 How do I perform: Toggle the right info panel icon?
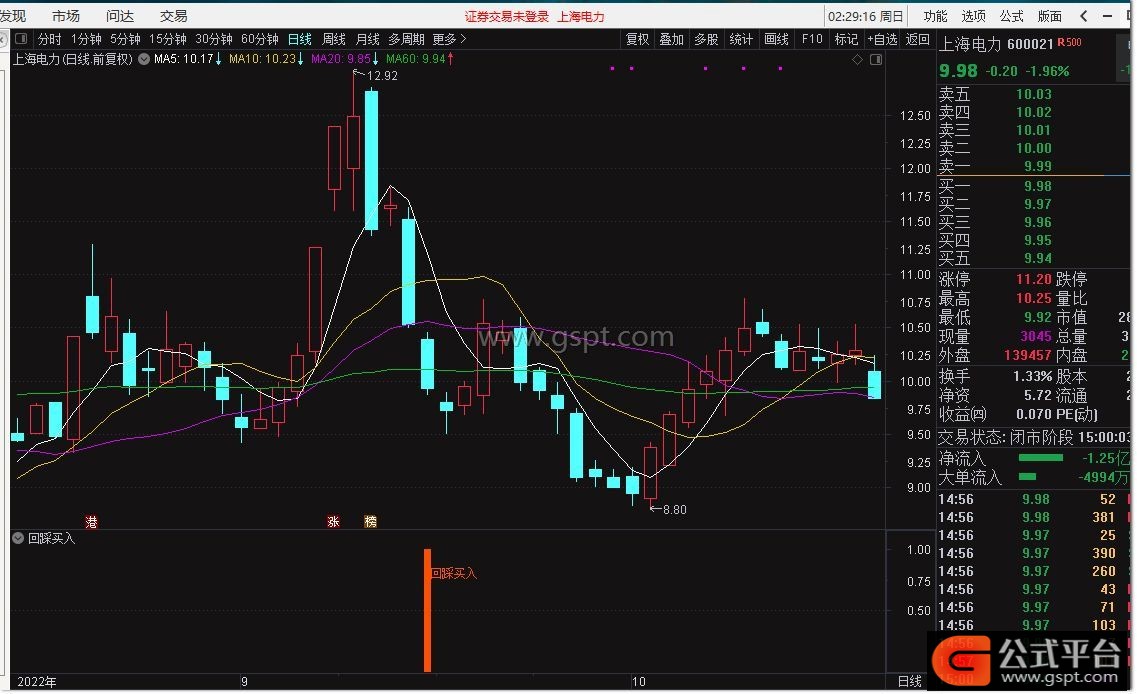coord(876,59)
